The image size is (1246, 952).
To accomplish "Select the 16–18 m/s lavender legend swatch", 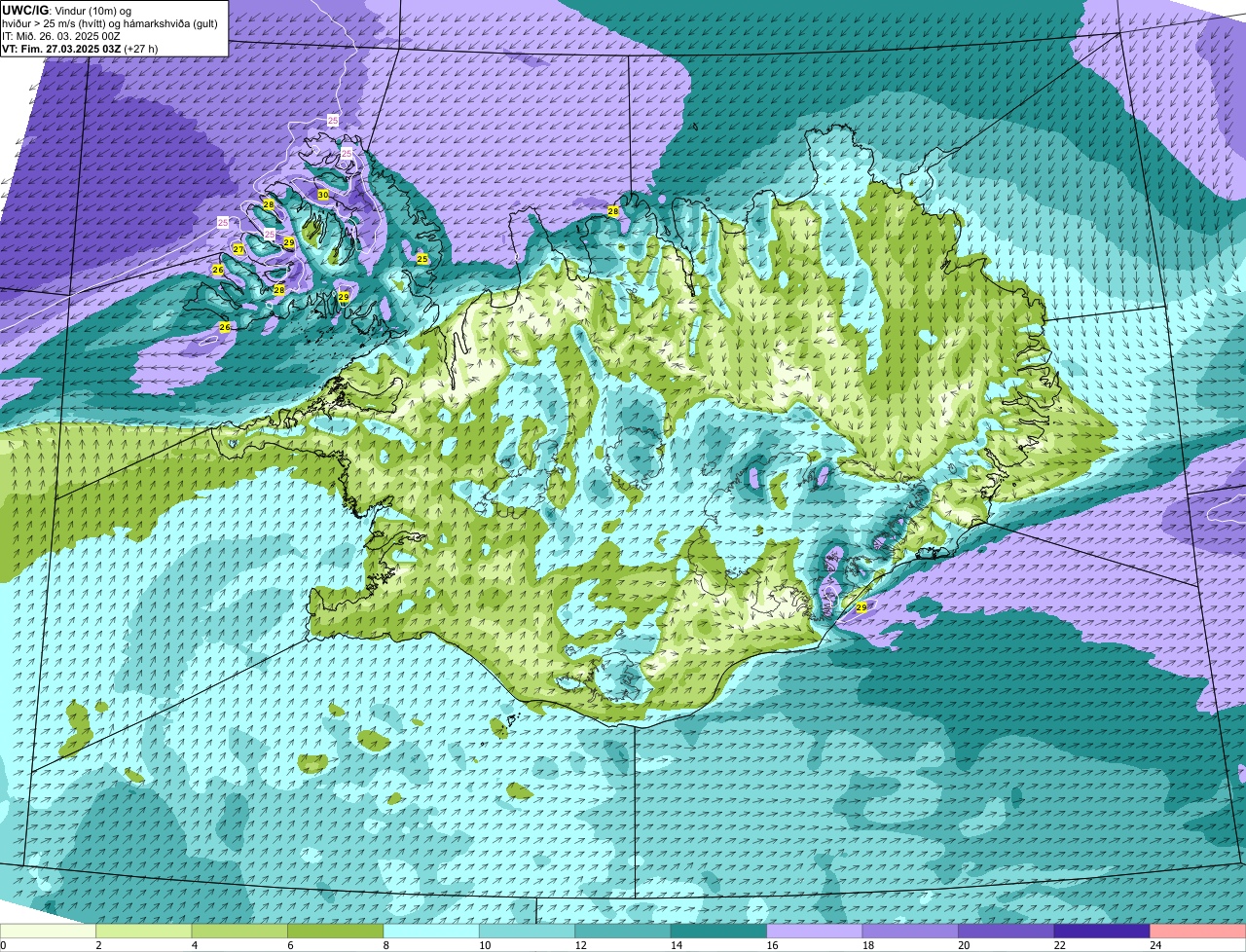I will (815, 931).
